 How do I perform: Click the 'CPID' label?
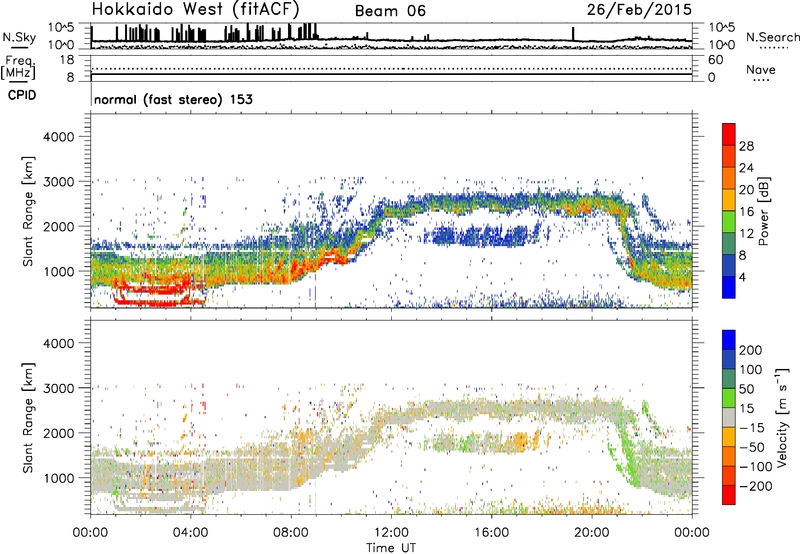pos(22,95)
